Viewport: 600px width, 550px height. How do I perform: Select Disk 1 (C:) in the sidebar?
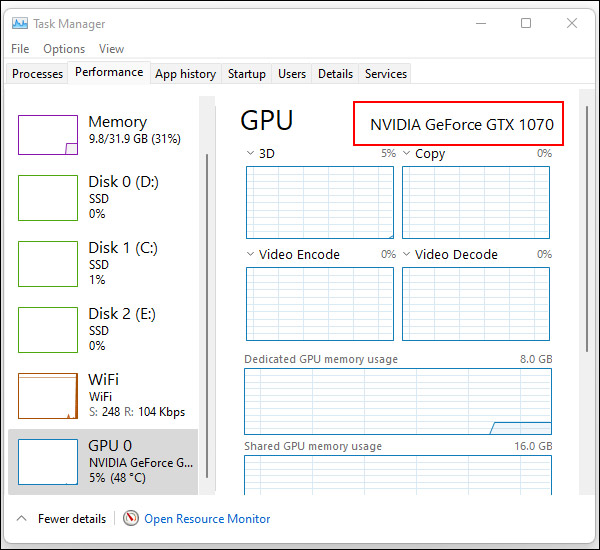click(103, 264)
